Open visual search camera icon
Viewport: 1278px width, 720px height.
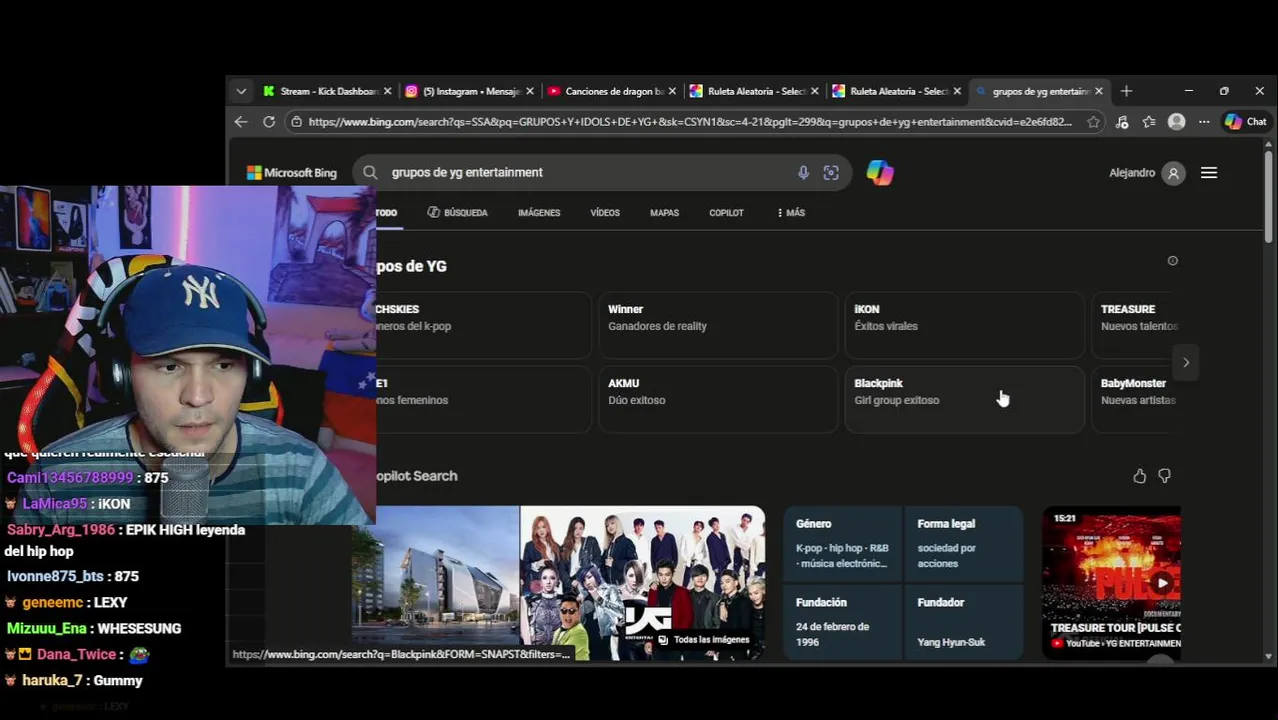point(831,172)
